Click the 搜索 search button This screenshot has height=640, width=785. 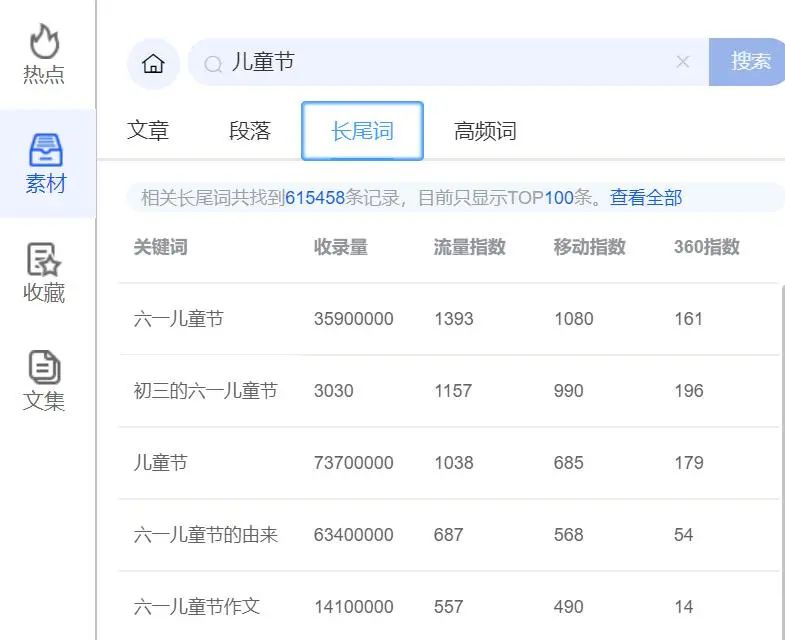[x=747, y=62]
